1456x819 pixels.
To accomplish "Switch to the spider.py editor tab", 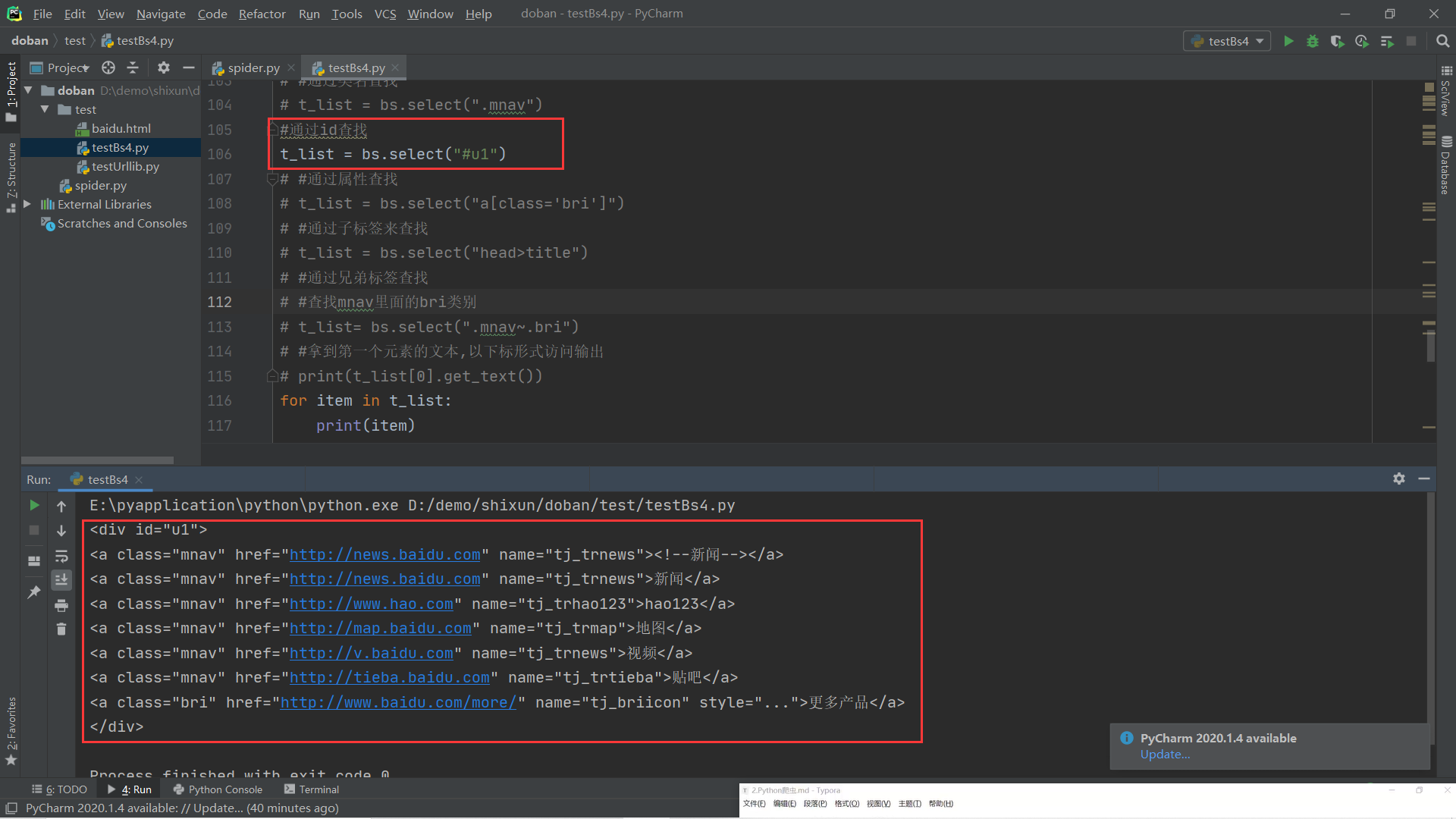I will [x=253, y=67].
